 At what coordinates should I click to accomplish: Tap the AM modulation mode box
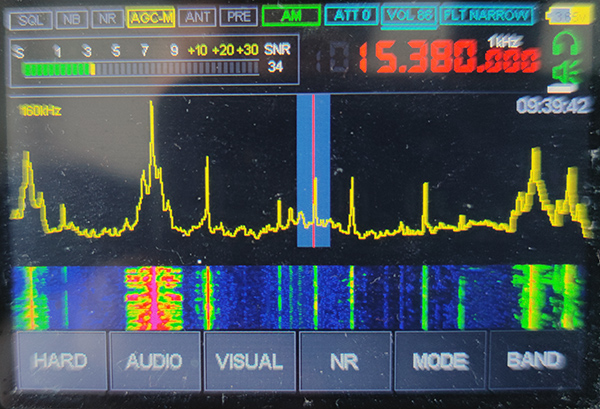pos(291,16)
